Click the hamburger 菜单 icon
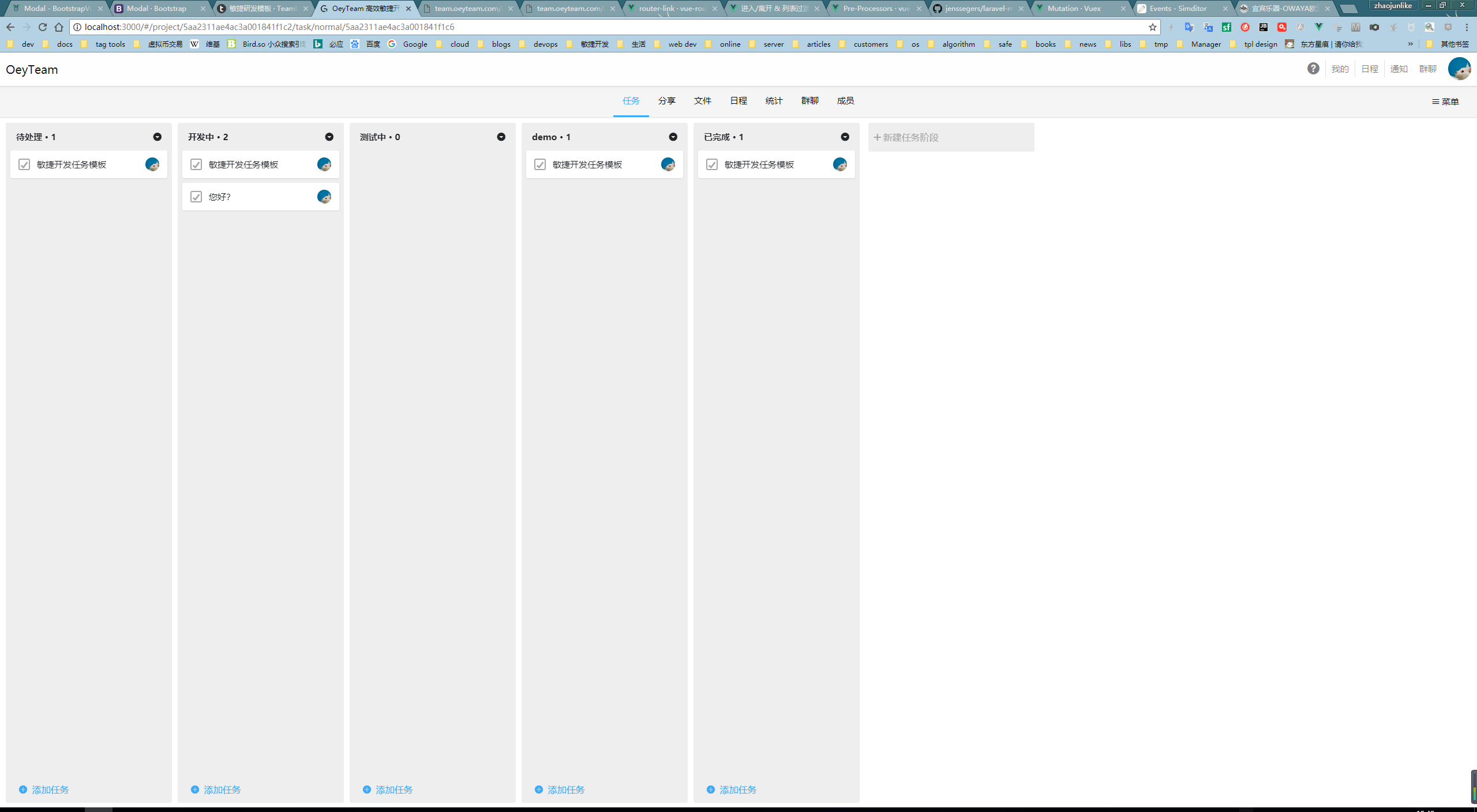1477x812 pixels. pyautogui.click(x=1435, y=101)
